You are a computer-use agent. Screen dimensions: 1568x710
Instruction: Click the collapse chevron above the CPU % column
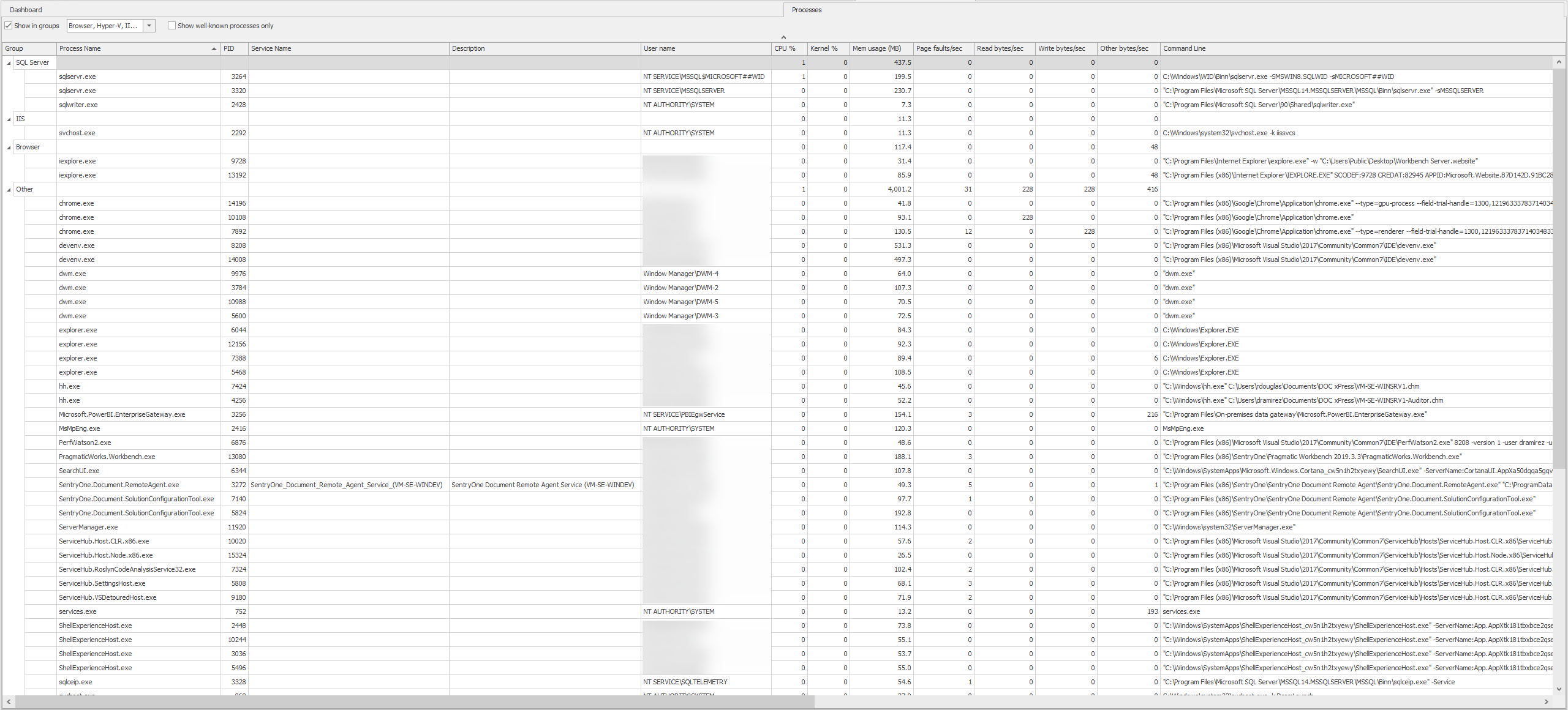(782, 37)
